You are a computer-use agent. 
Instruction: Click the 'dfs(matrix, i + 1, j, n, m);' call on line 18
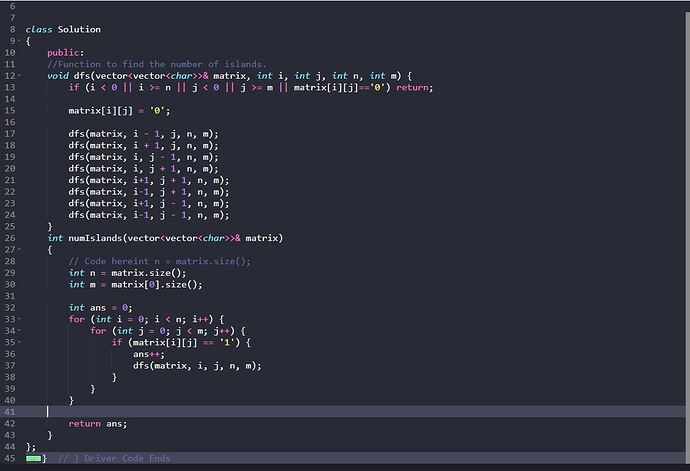pyautogui.click(x=143, y=145)
